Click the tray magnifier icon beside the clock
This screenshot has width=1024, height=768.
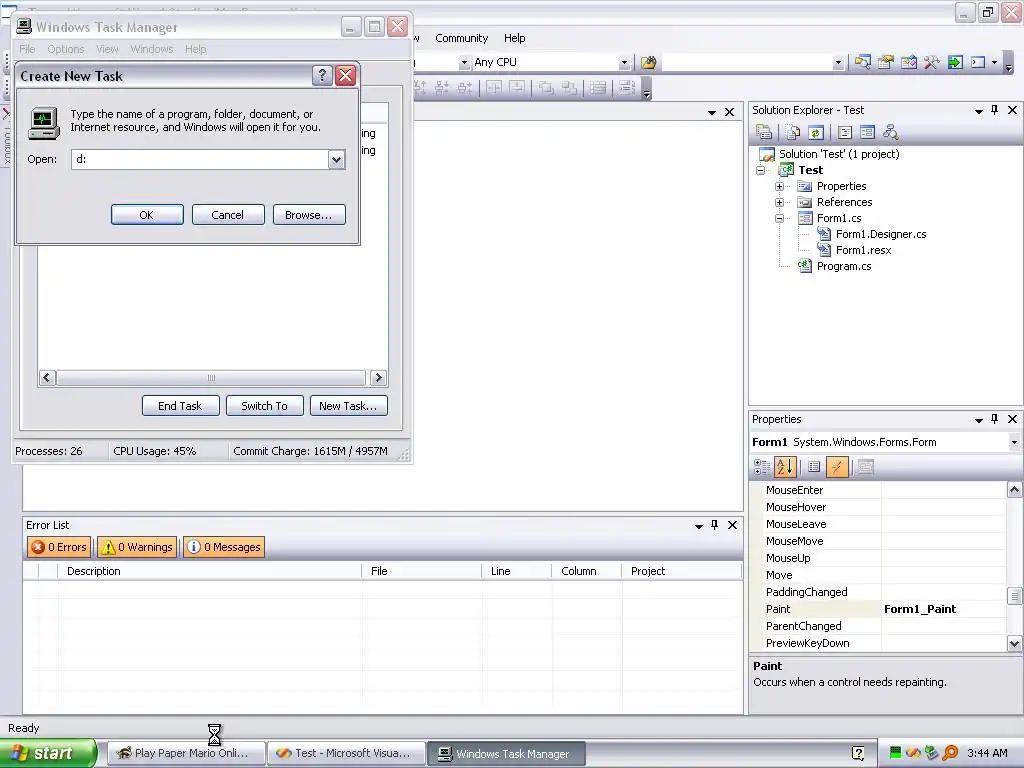[951, 753]
